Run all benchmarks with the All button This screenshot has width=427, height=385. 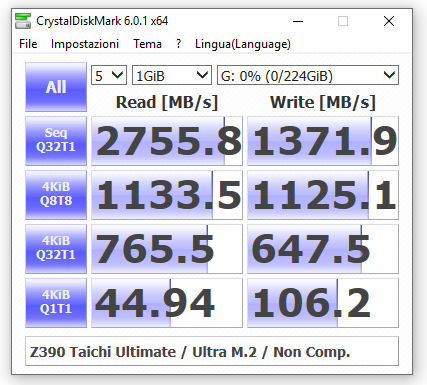(56, 87)
